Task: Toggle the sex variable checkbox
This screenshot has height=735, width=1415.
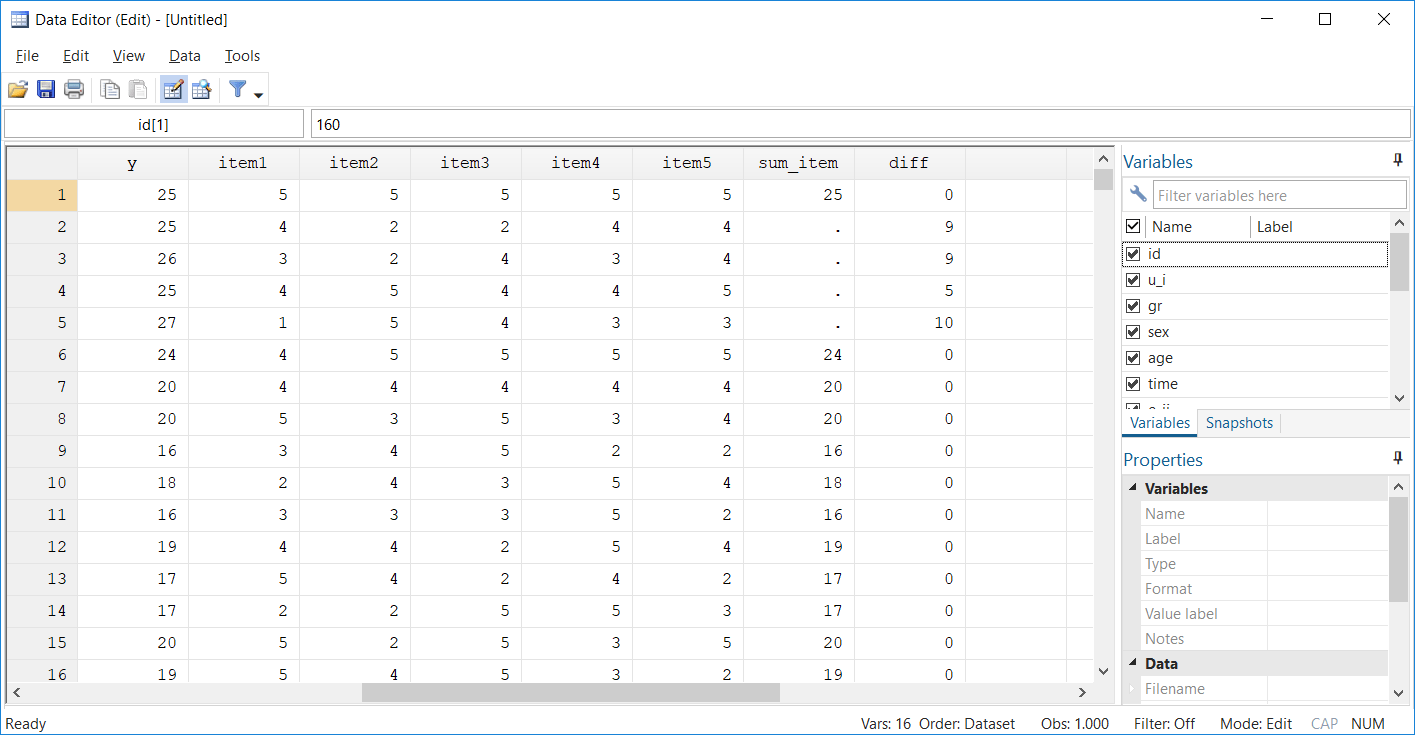Action: (1132, 331)
